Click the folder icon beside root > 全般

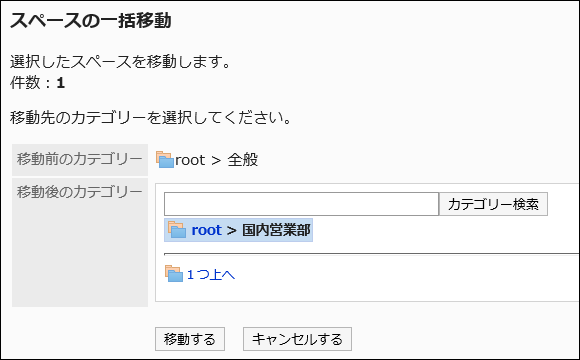click(x=165, y=159)
